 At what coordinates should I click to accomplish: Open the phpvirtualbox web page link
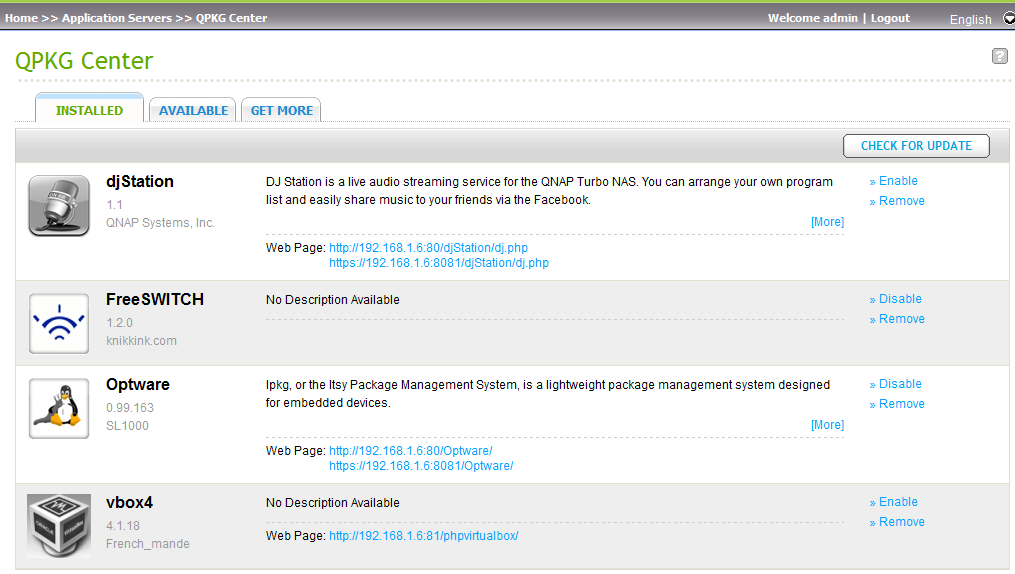tap(423, 536)
